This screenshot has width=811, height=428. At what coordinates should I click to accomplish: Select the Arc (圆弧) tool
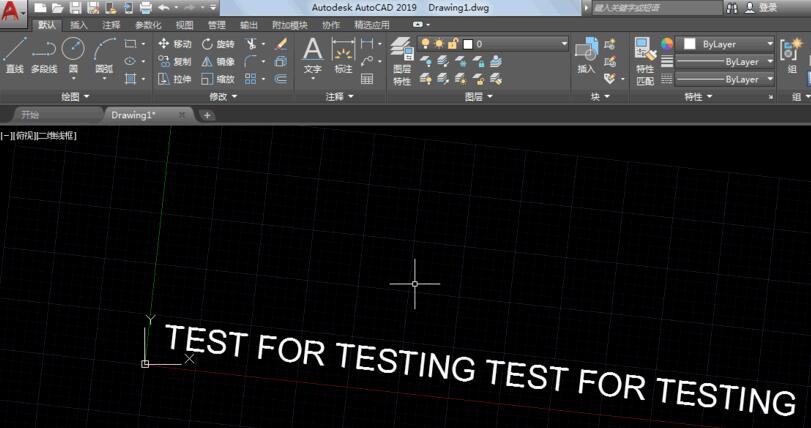pyautogui.click(x=104, y=55)
